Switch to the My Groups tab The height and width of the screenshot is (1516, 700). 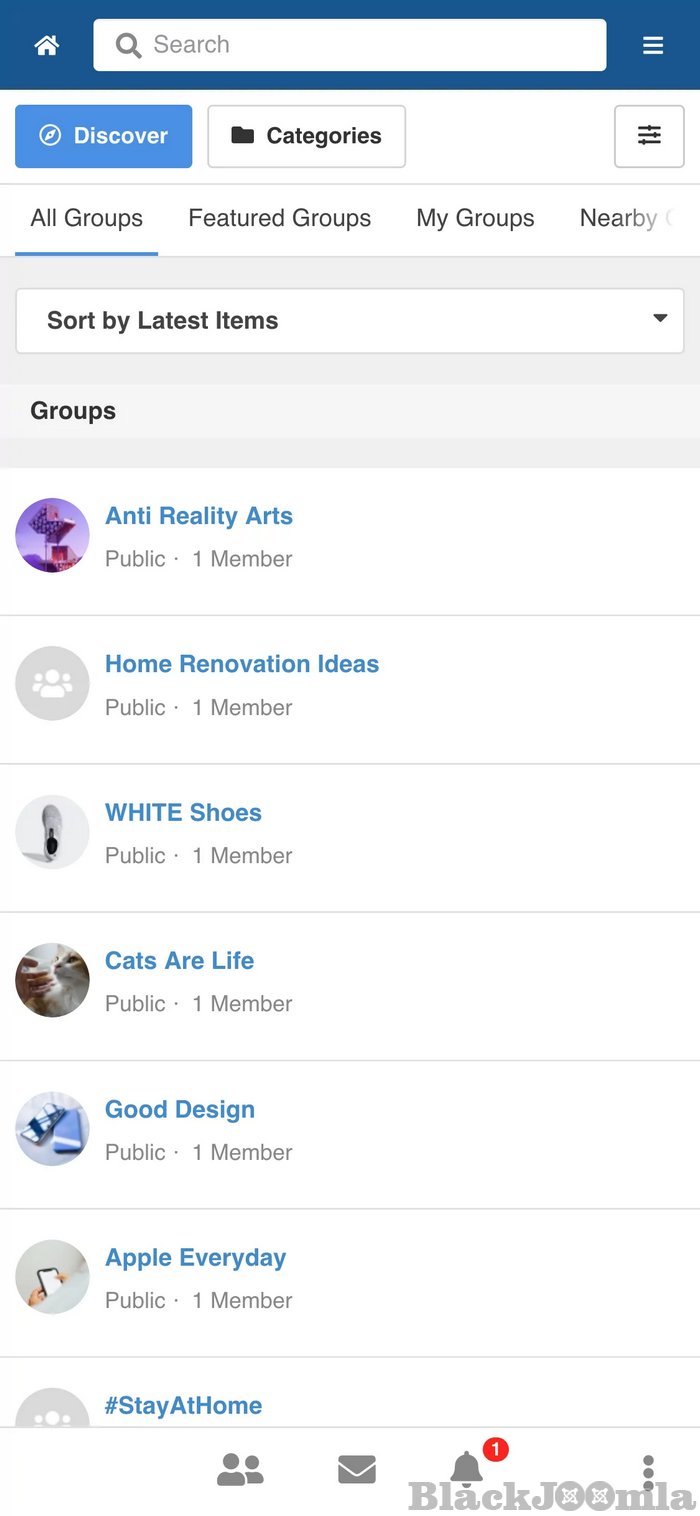tap(475, 218)
